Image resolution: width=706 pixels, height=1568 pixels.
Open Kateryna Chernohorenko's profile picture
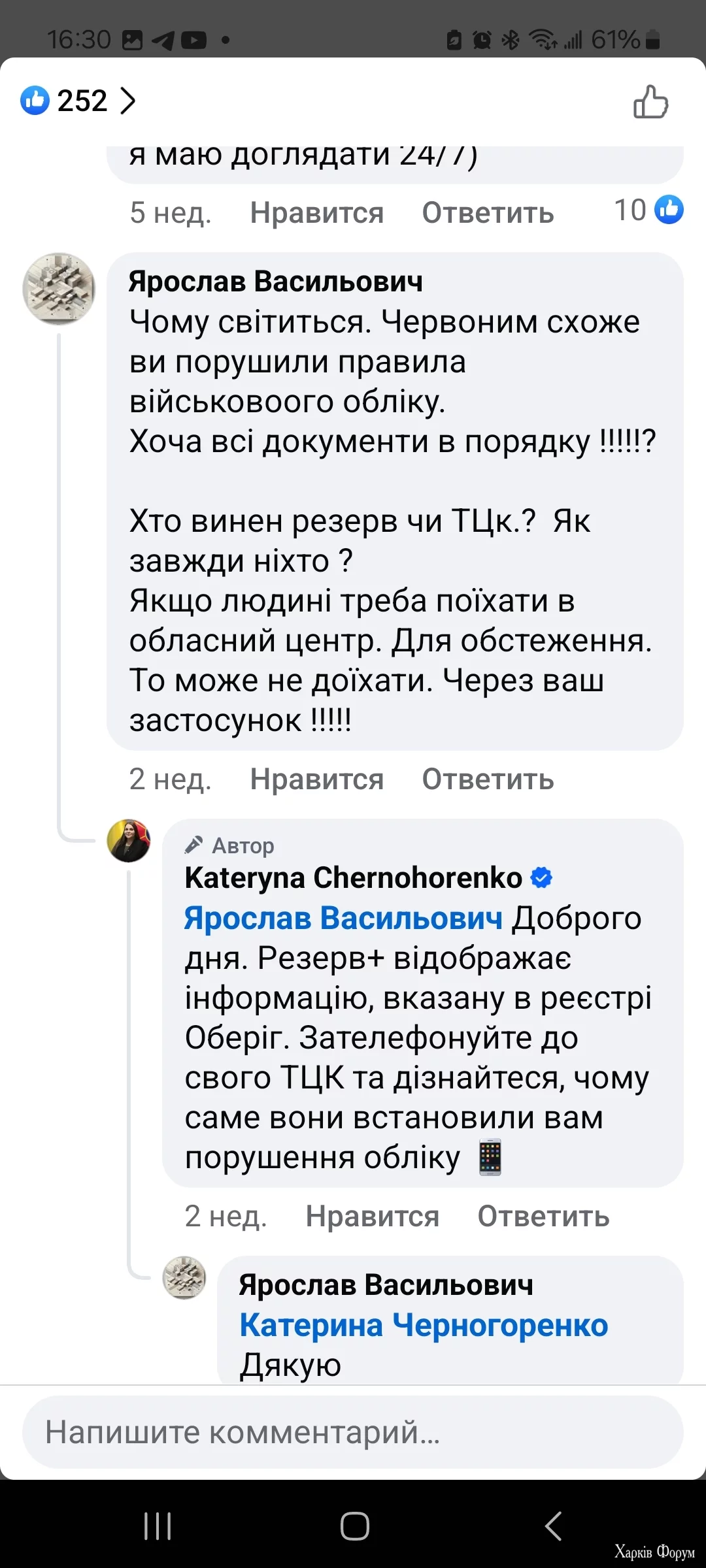point(129,842)
